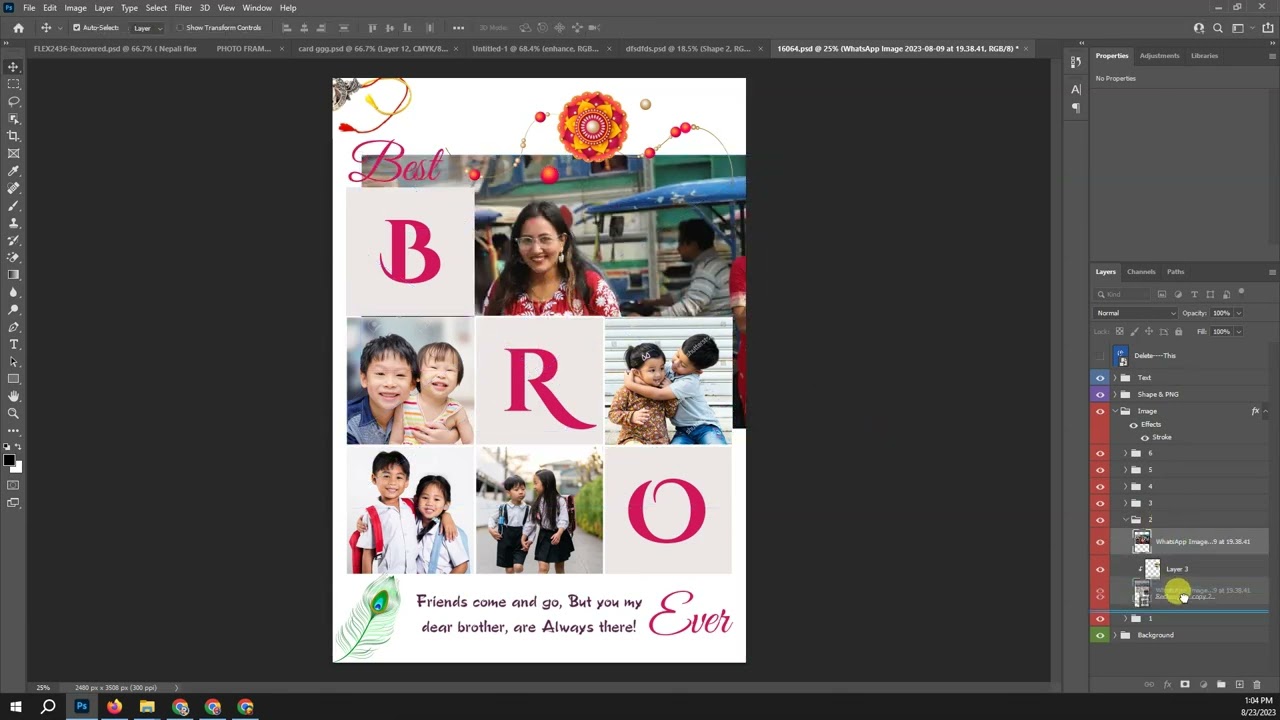
Task: Hide the Text group layer
Action: [x=1100, y=378]
